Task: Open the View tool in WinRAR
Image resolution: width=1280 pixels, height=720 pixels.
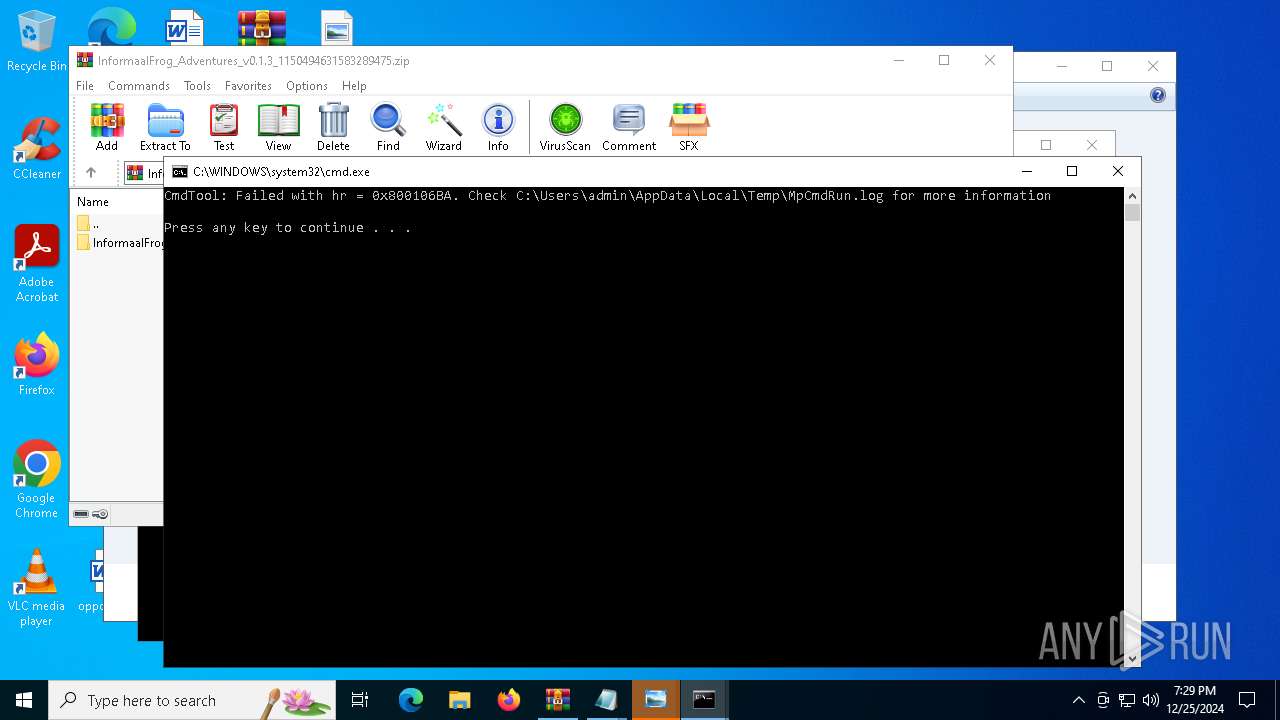Action: coord(278,127)
